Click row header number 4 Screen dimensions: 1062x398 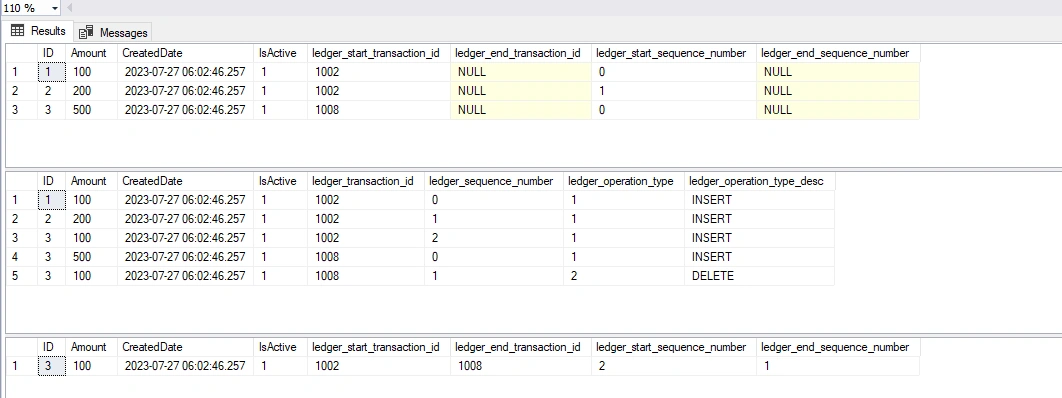pyautogui.click(x=22, y=257)
